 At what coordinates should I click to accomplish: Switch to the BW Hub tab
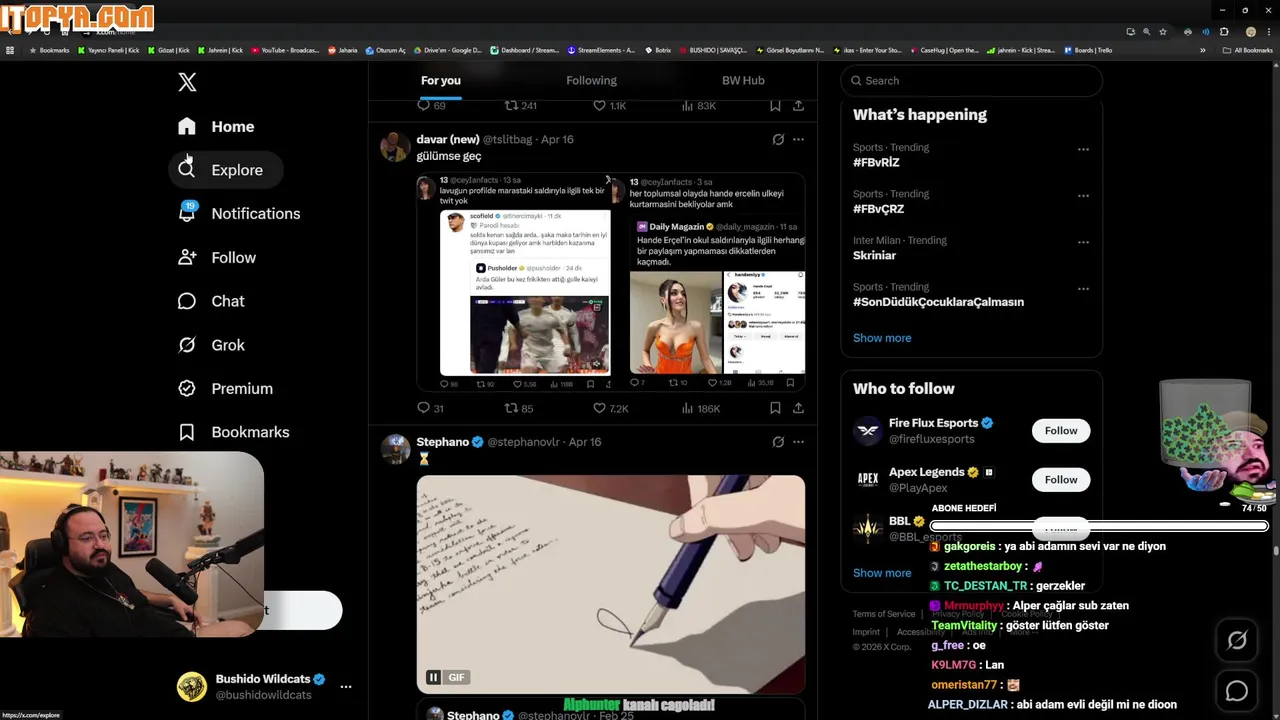(743, 80)
